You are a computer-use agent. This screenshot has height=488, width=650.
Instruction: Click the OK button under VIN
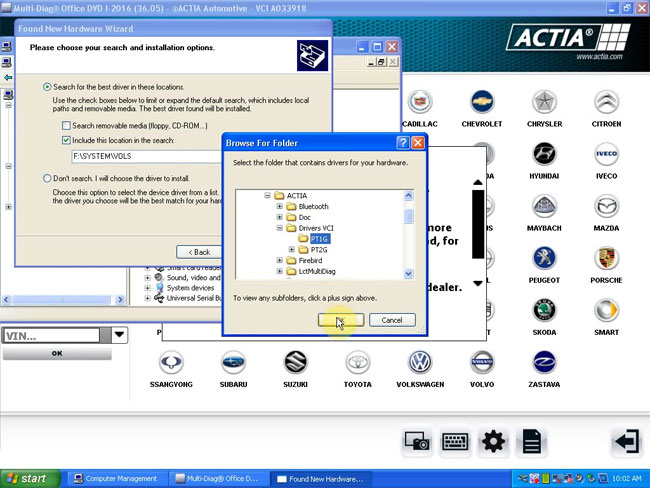pos(57,353)
